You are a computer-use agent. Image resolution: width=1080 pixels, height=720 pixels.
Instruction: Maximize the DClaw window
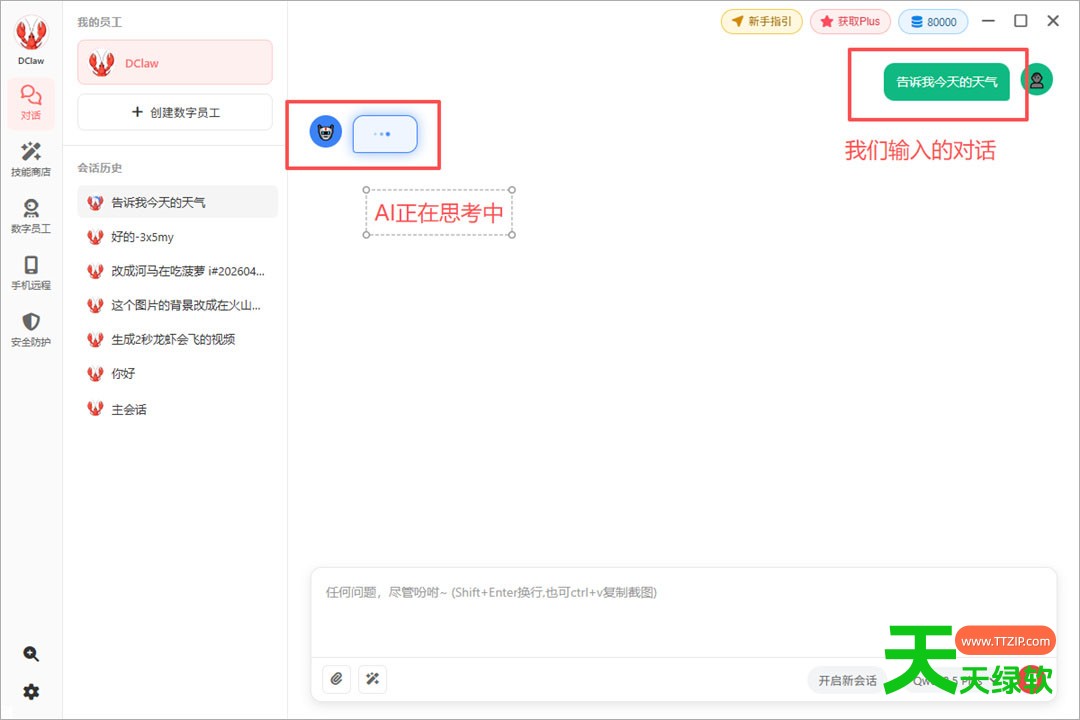[1021, 21]
